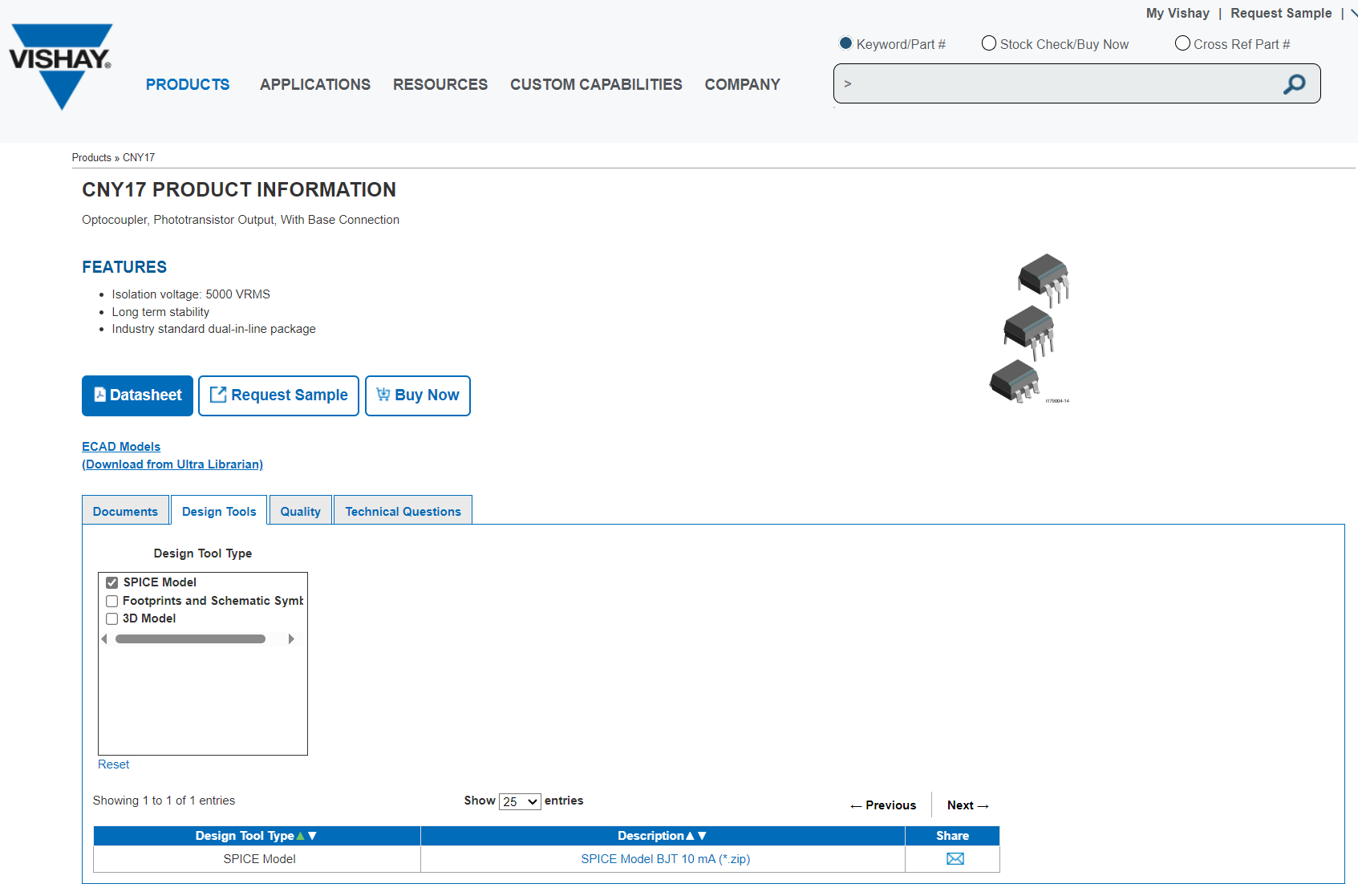Click the Share column header
Image resolution: width=1358 pixels, height=896 pixels.
point(952,836)
